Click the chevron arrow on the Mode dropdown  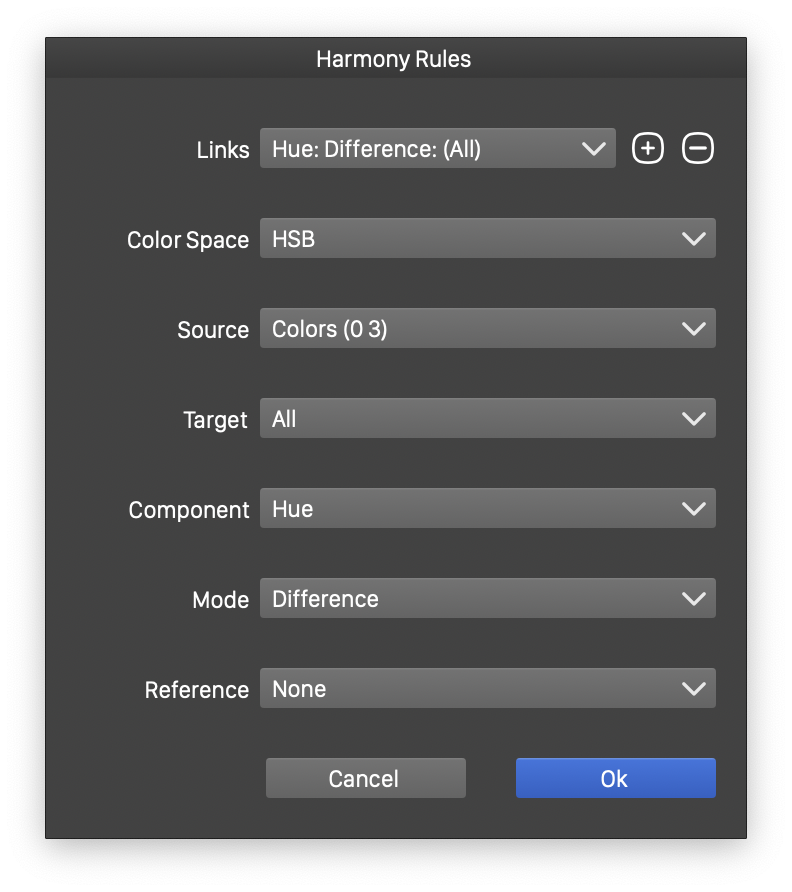pos(693,599)
